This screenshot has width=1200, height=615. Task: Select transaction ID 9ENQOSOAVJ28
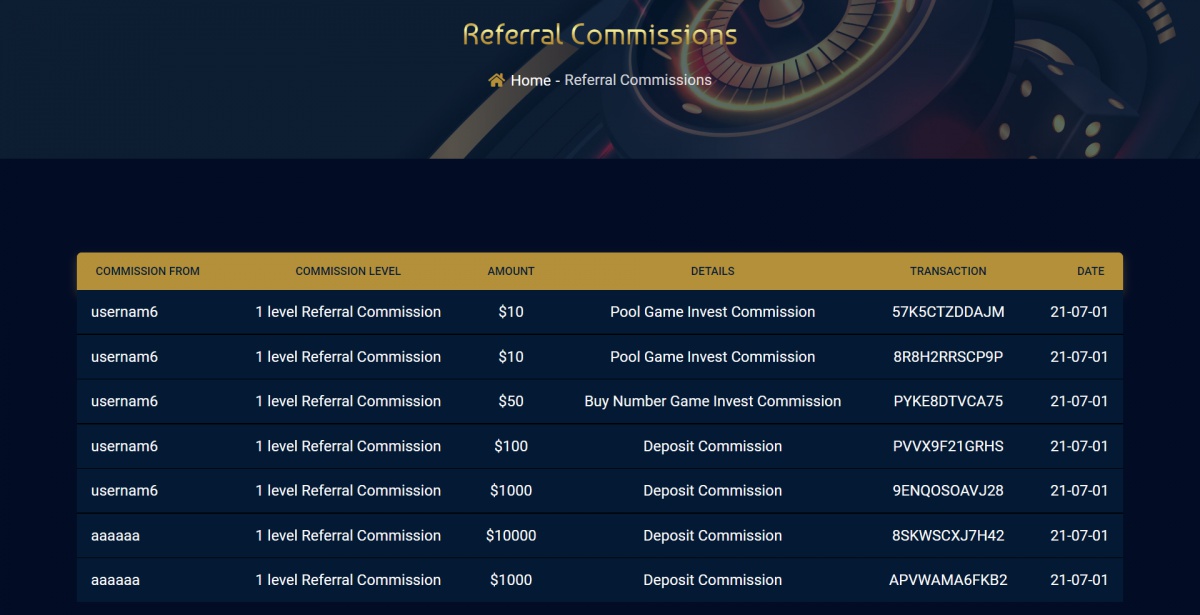tap(948, 491)
